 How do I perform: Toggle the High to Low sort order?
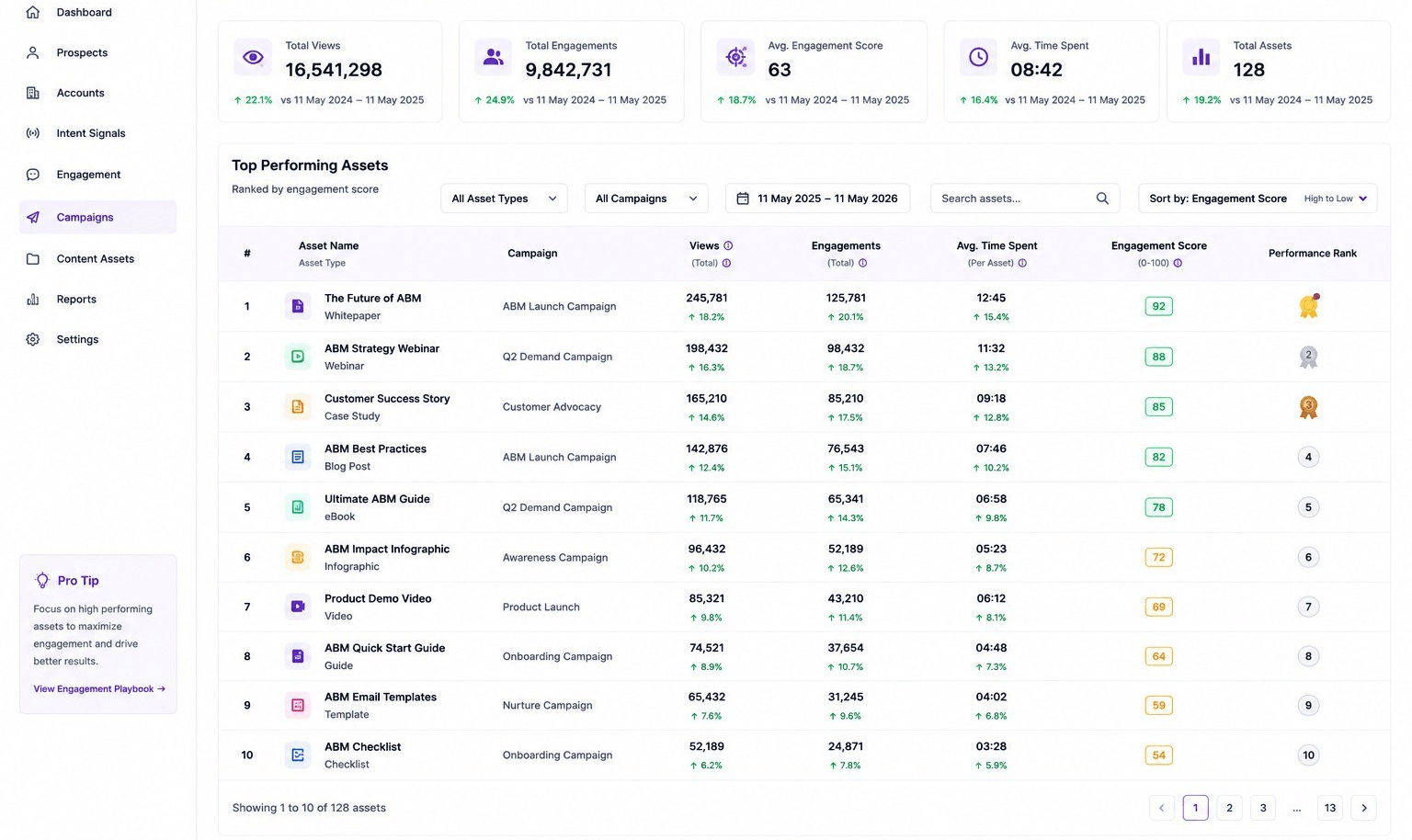1336,199
